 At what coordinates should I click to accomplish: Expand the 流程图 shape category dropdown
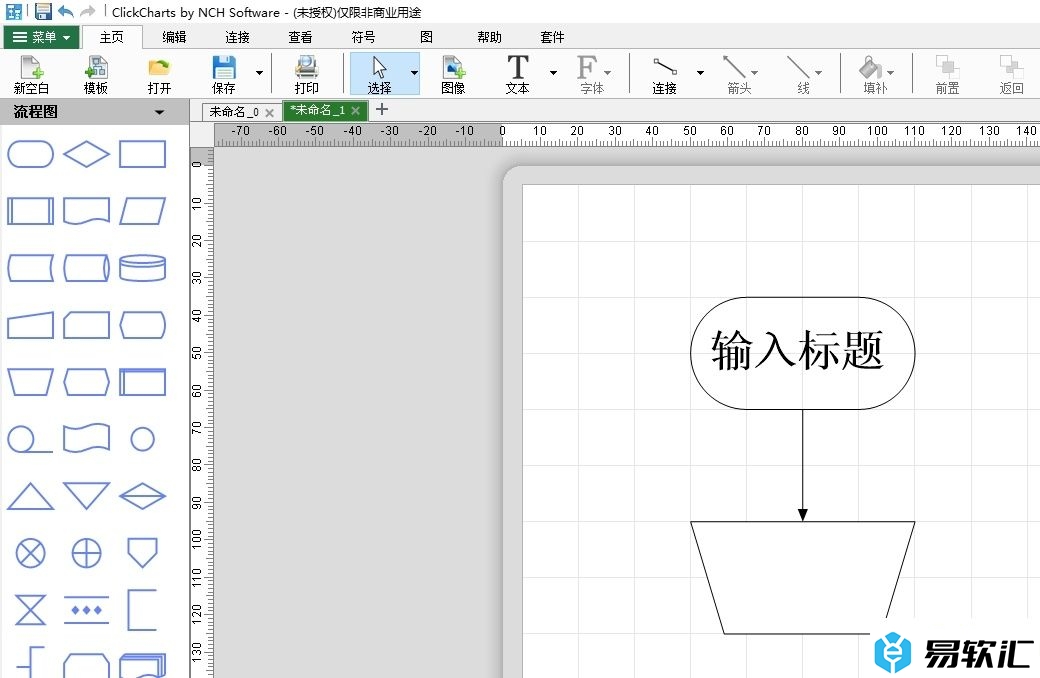click(159, 112)
